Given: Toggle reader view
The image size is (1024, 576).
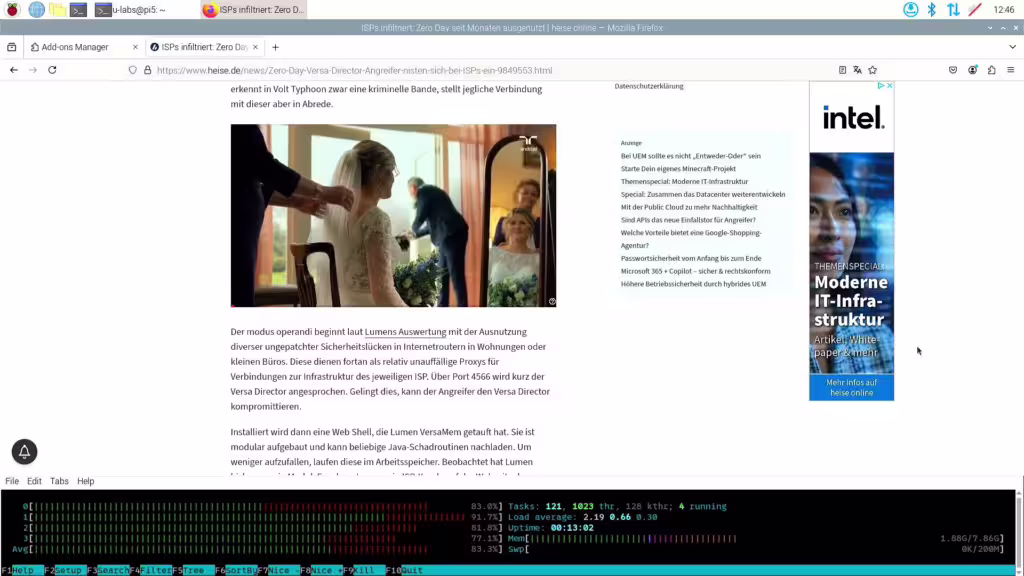Looking at the screenshot, I should (842, 70).
